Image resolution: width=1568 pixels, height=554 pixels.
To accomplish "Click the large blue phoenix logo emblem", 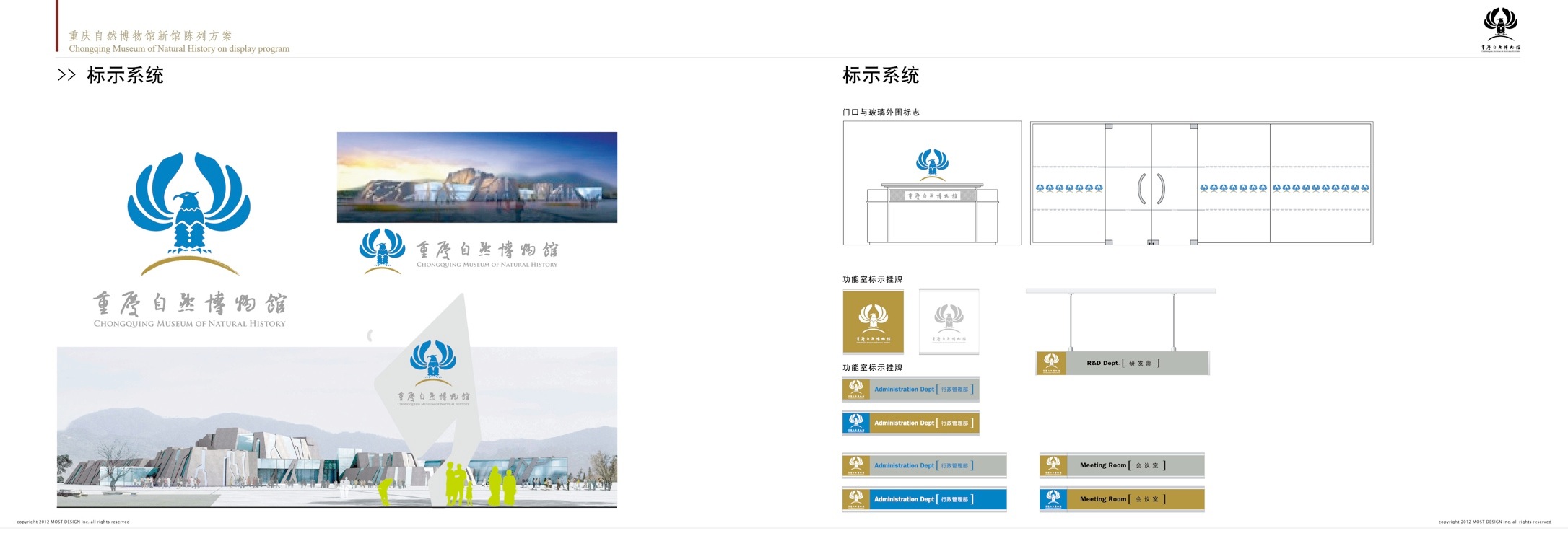I will coord(189,204).
